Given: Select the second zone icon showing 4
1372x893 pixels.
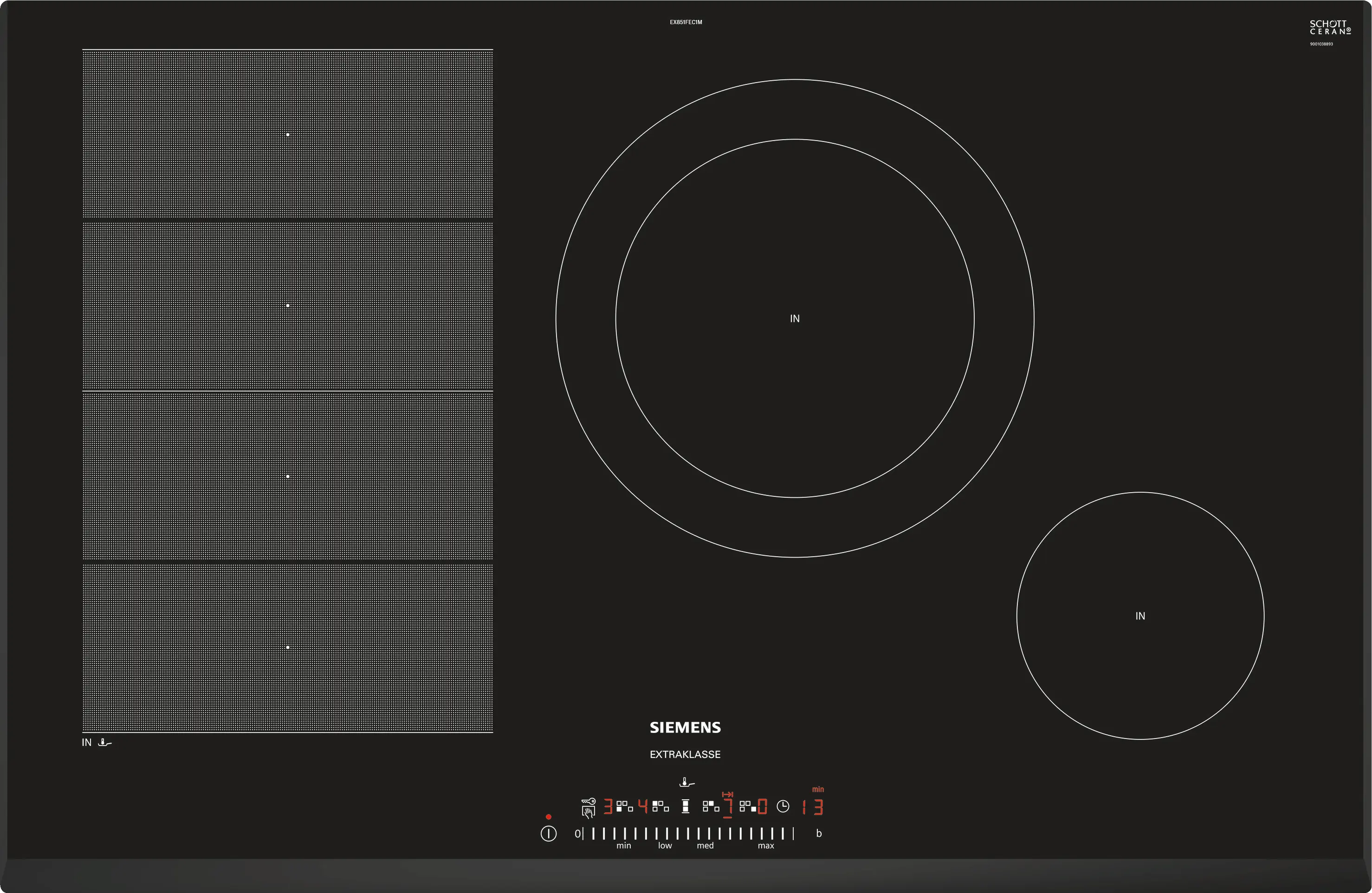Looking at the screenshot, I should point(660,806).
